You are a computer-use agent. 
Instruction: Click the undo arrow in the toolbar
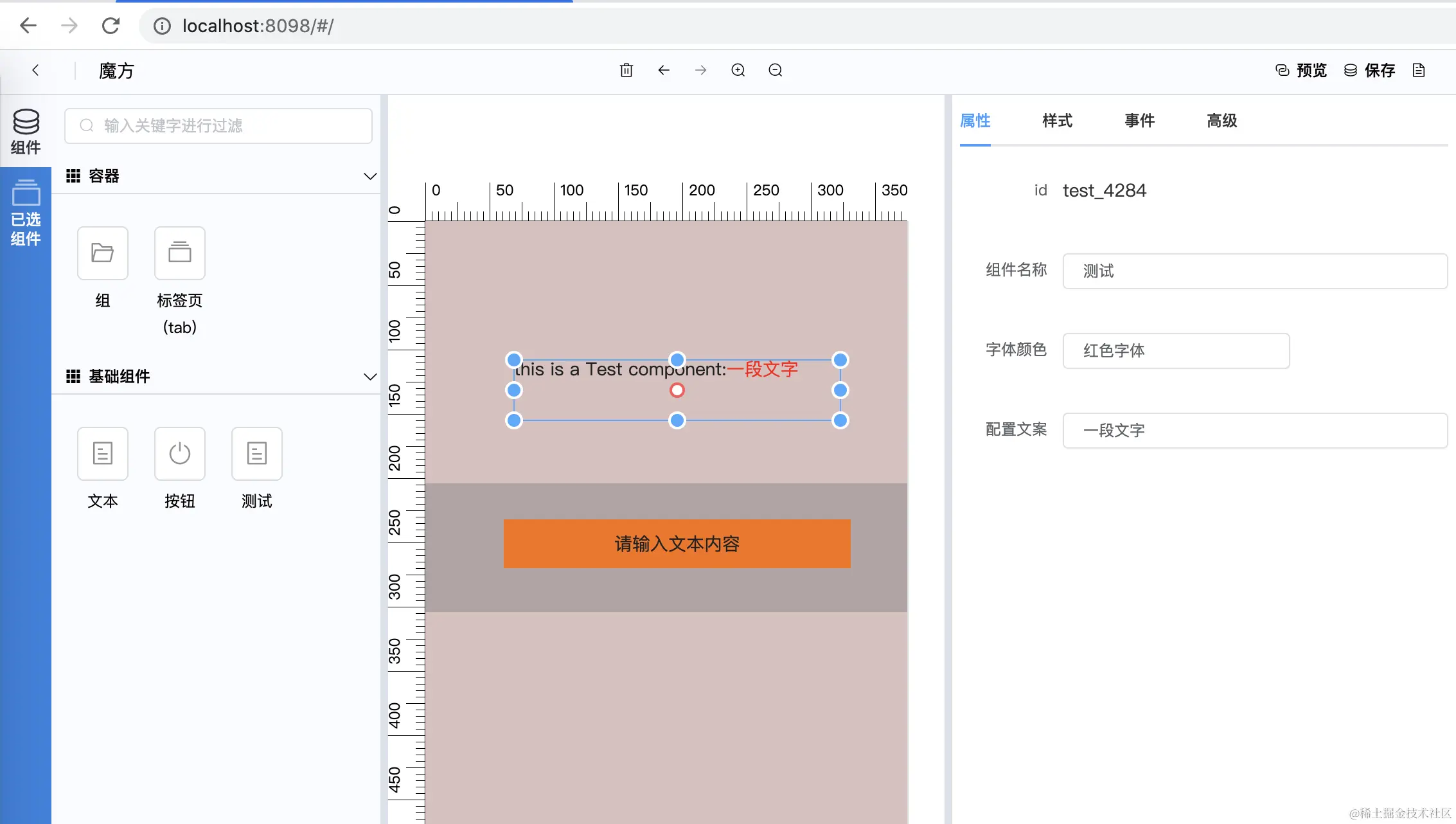(x=664, y=70)
